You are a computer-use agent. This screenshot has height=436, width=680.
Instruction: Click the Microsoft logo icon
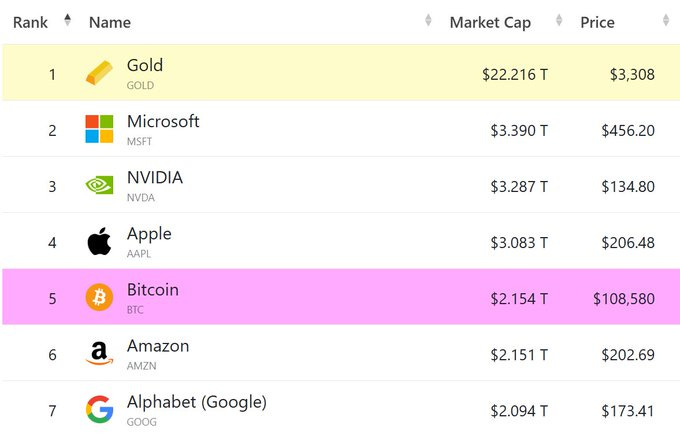[x=99, y=129]
